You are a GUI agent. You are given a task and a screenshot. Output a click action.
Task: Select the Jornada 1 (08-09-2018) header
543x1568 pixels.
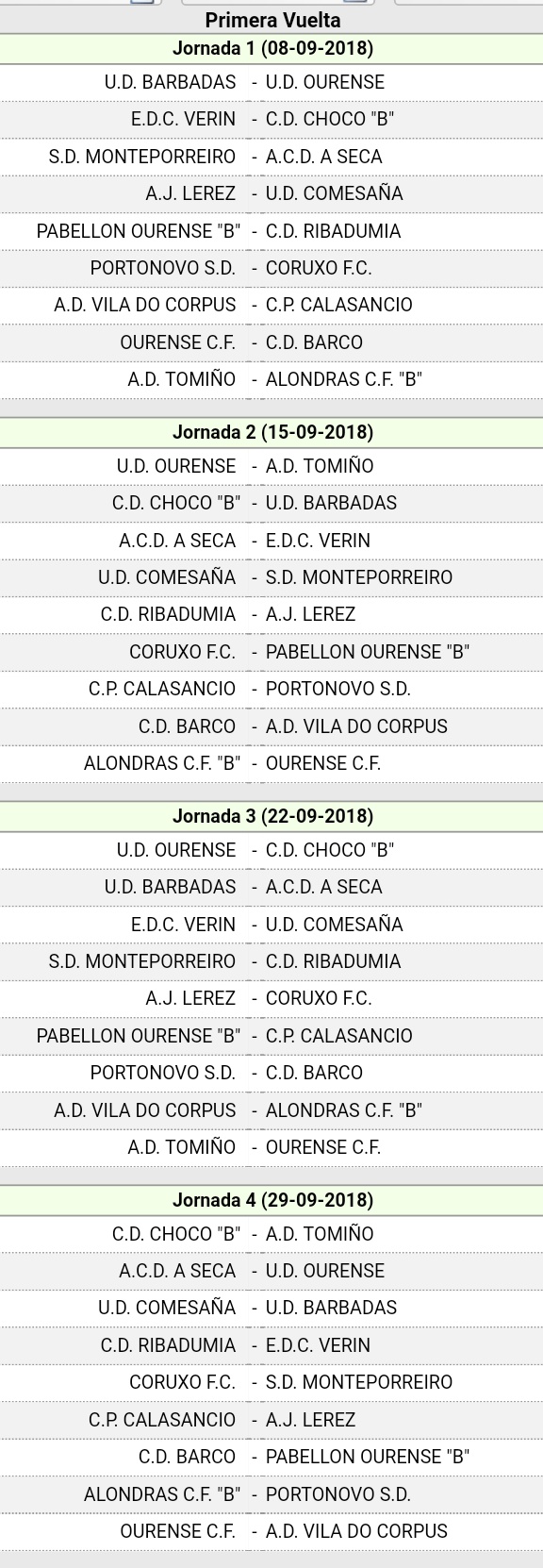tap(272, 48)
